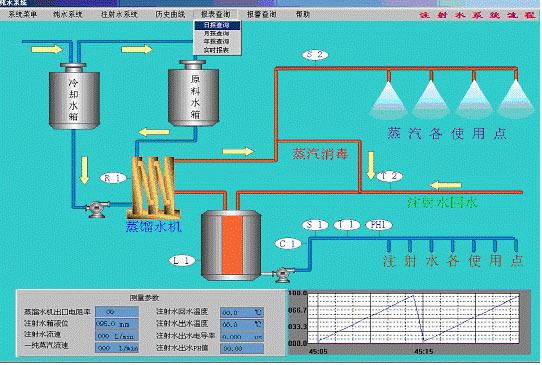Click the 冷却水箱 cooling water tank
Screen dimensions: 542x365
[74, 96]
